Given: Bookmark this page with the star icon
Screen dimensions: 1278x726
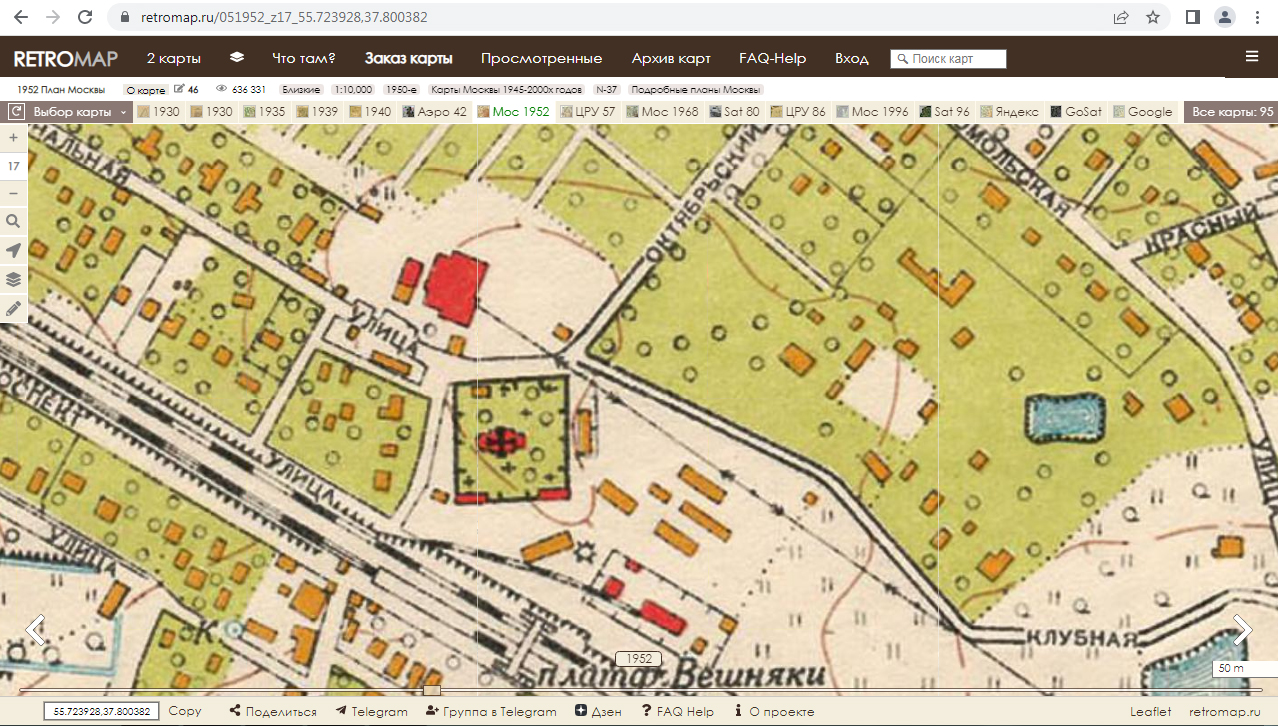Looking at the screenshot, I should click(x=1153, y=17).
